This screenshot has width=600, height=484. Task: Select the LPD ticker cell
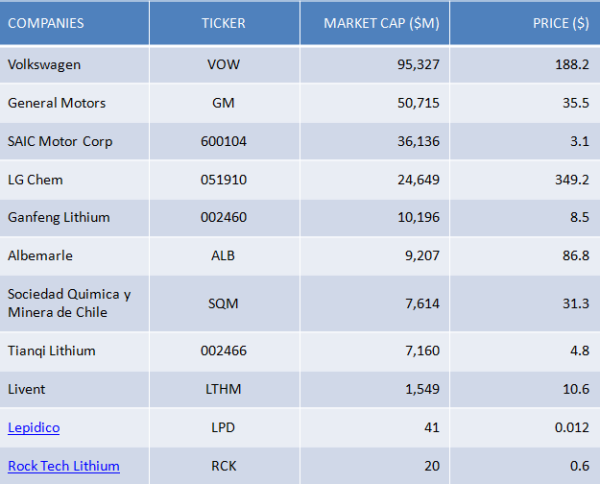point(223,427)
